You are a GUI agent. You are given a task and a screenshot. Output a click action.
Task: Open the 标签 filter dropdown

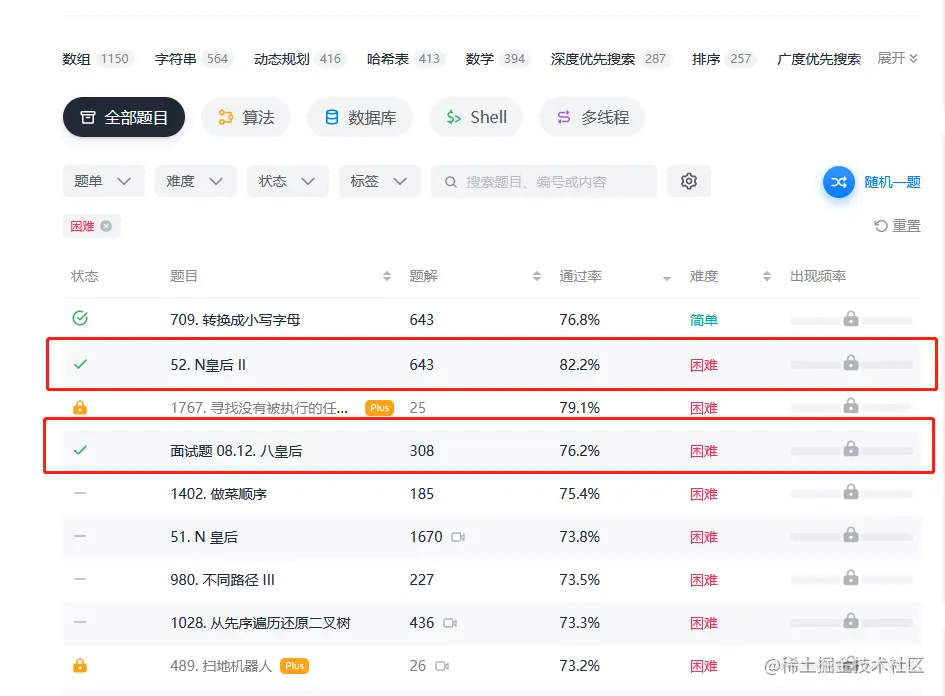coord(379,181)
